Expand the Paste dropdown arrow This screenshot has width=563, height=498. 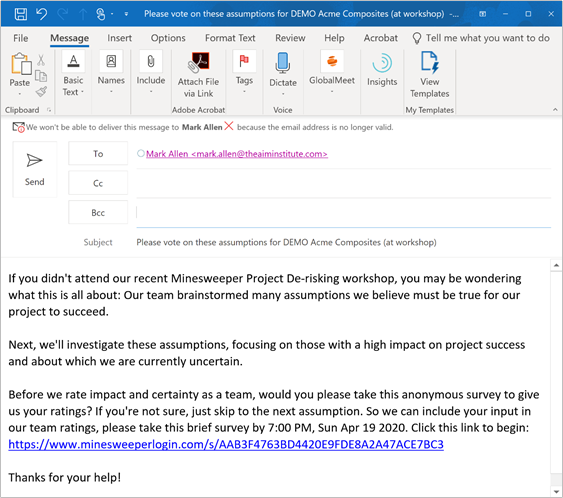pos(20,94)
